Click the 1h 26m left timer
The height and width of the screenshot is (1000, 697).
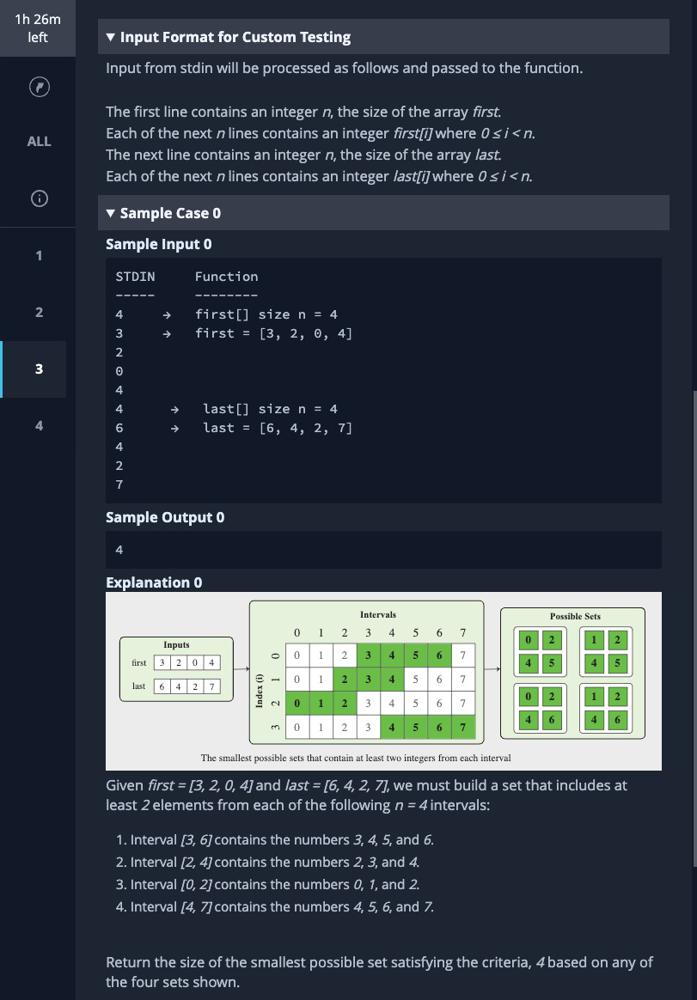pyautogui.click(x=38, y=28)
